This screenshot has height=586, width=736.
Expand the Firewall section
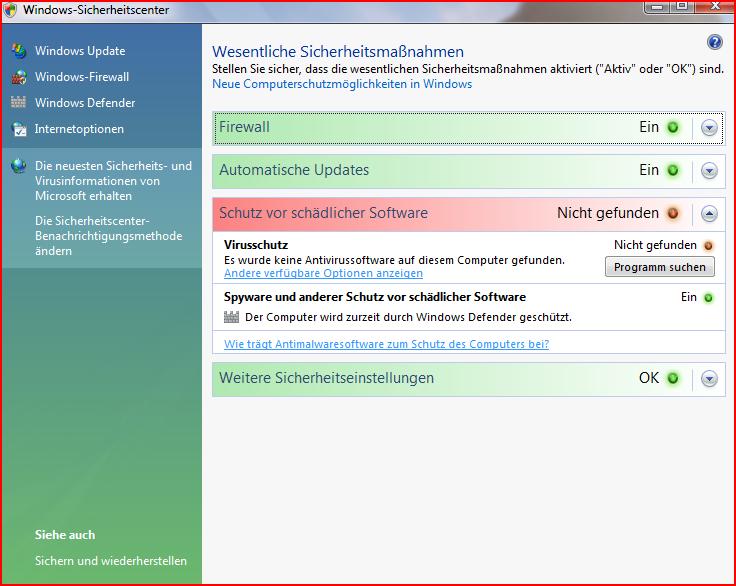pyautogui.click(x=709, y=128)
